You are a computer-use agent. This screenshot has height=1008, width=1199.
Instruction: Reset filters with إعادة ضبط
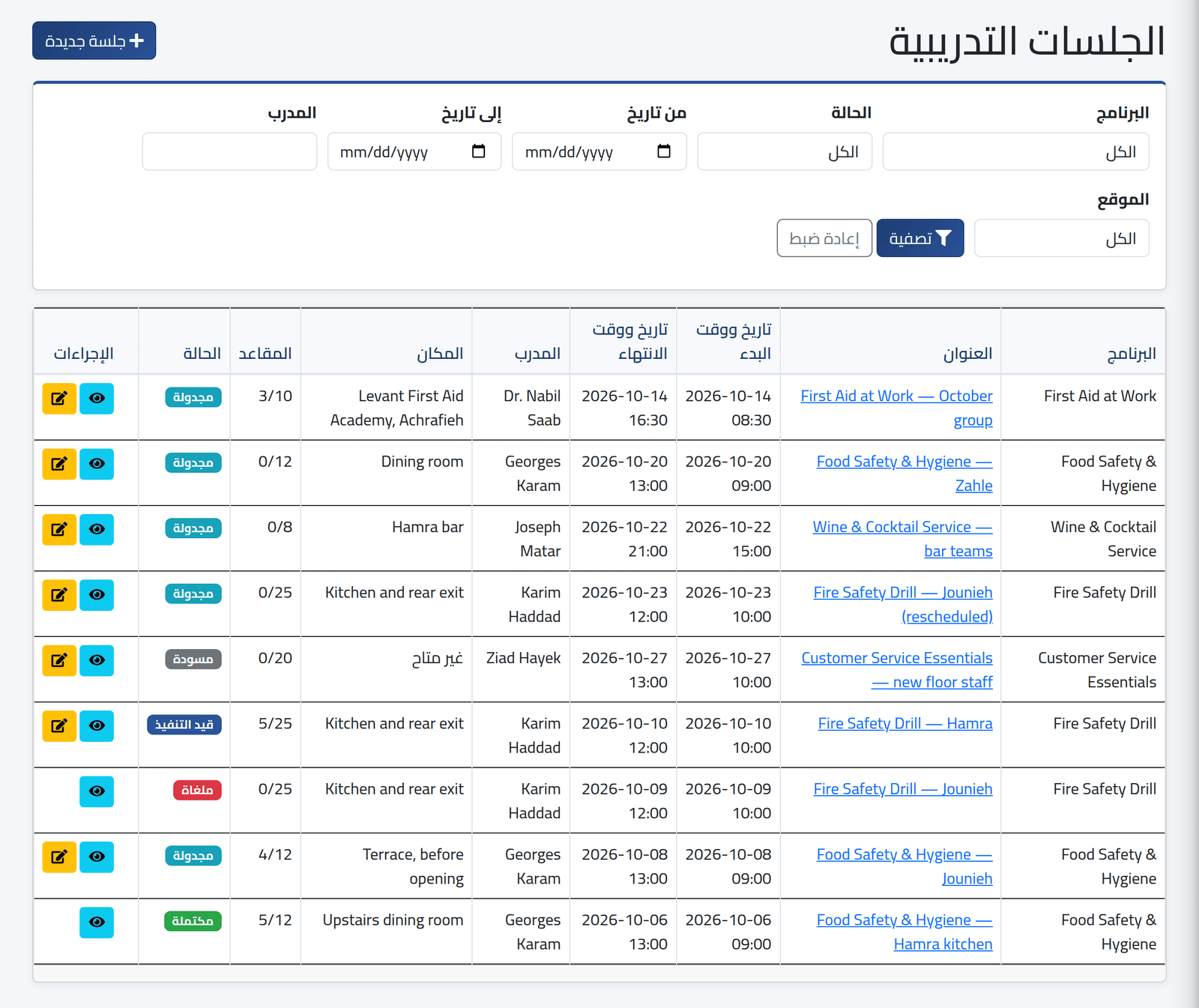(824, 238)
